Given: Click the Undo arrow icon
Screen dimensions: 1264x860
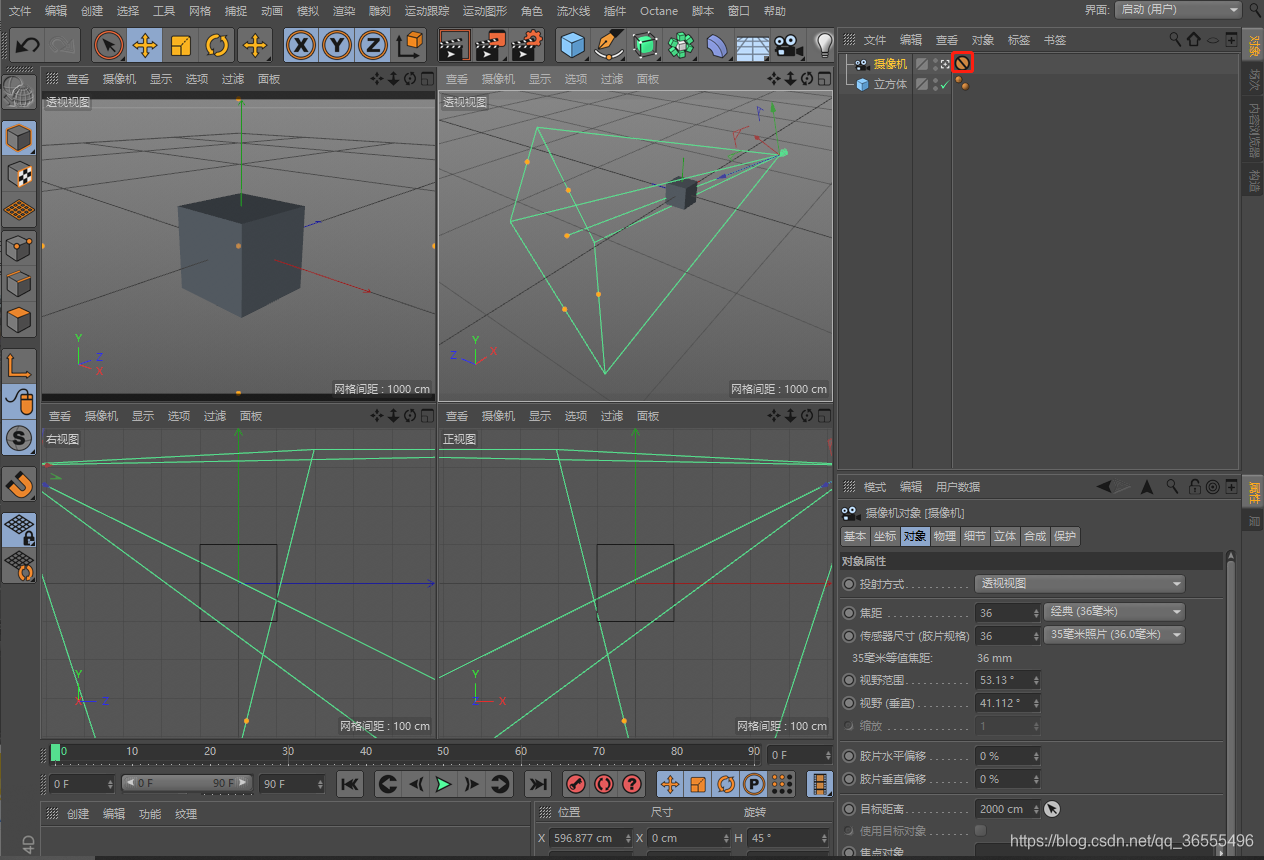Looking at the screenshot, I should (27, 45).
